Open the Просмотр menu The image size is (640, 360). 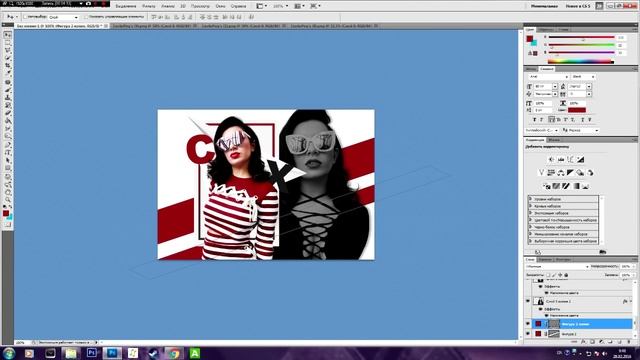(x=200, y=6)
